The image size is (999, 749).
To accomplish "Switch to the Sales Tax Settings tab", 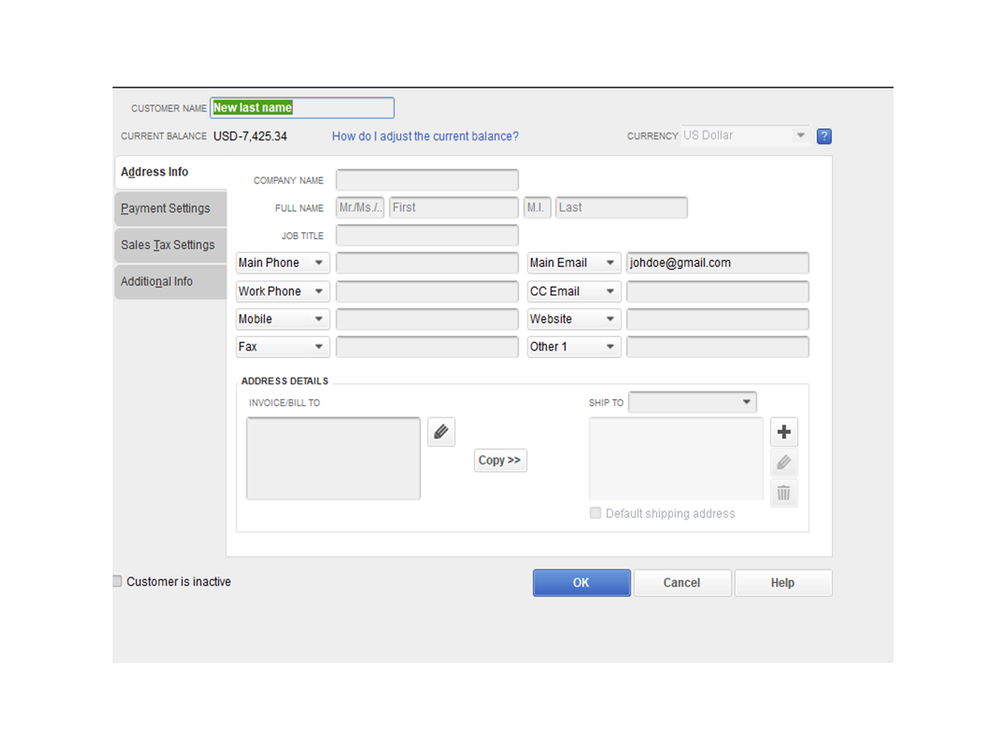I will (170, 245).
